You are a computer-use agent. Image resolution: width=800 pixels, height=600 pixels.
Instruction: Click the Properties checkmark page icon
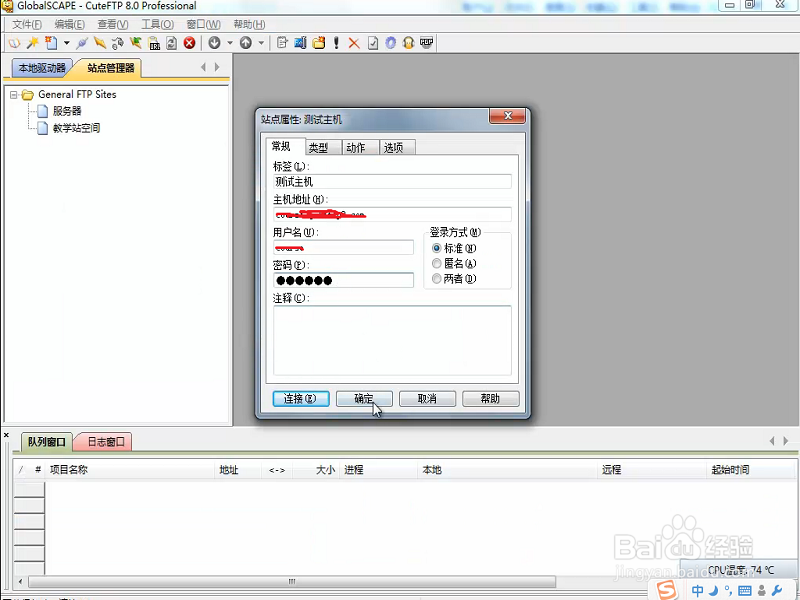click(x=373, y=43)
